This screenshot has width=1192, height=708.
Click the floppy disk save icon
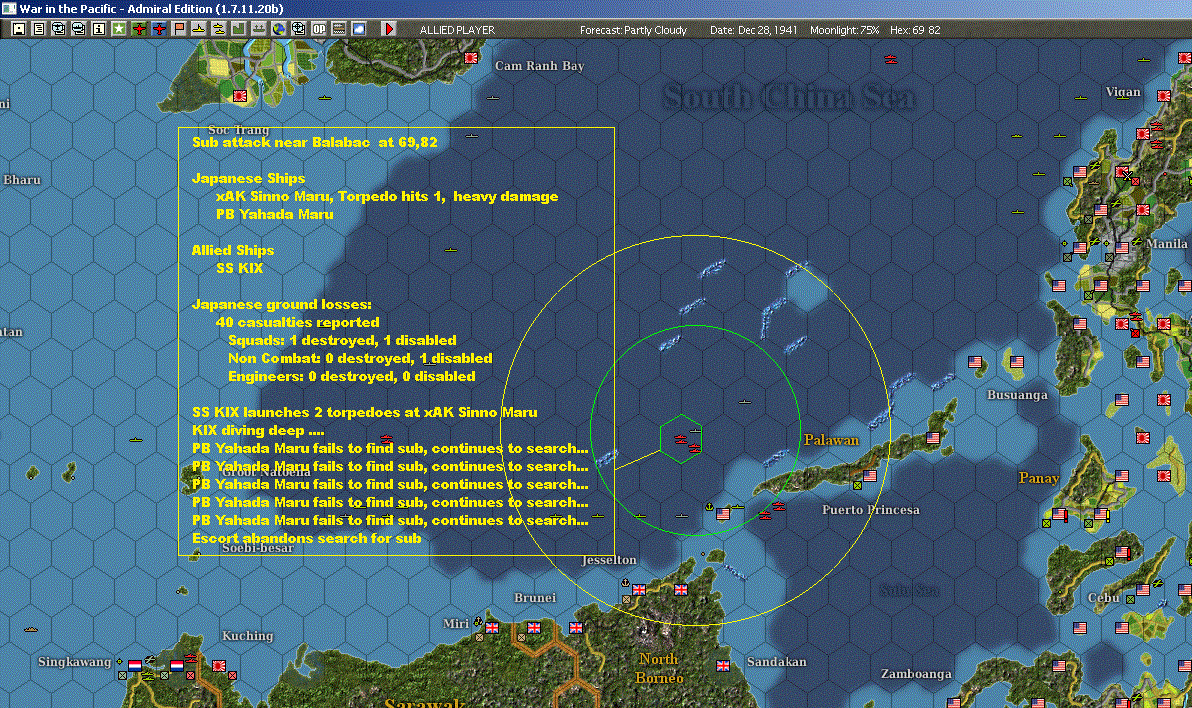click(x=19, y=29)
